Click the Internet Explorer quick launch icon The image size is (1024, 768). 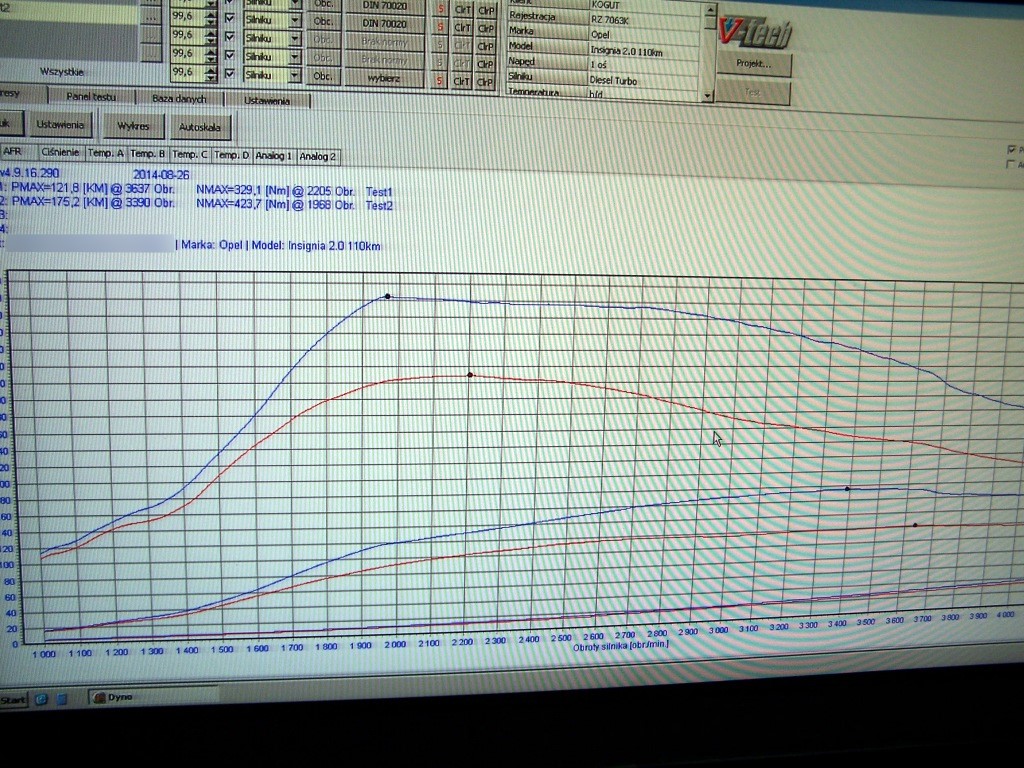tap(43, 698)
